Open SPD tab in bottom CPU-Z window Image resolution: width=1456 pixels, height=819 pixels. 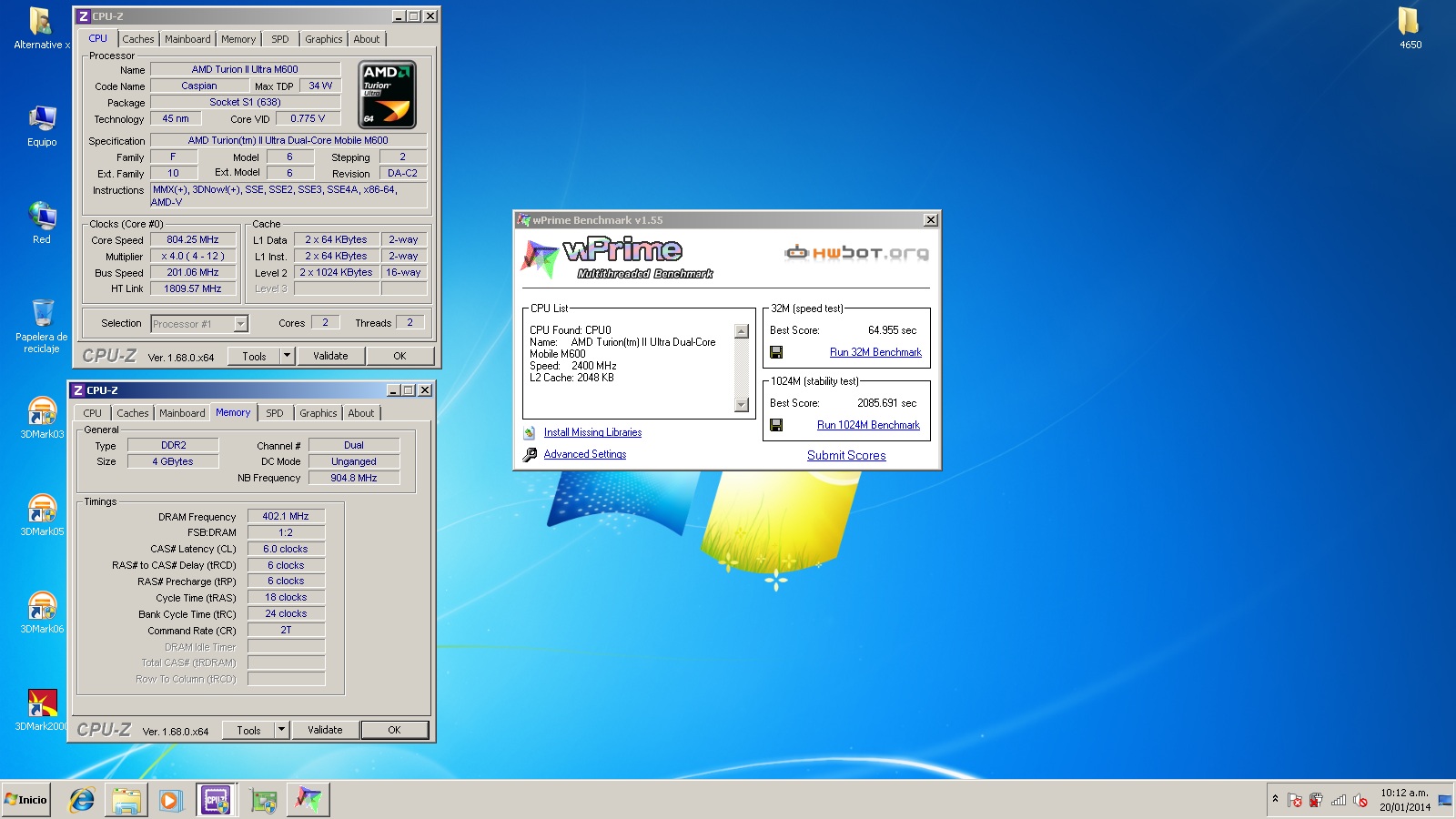coord(275,413)
